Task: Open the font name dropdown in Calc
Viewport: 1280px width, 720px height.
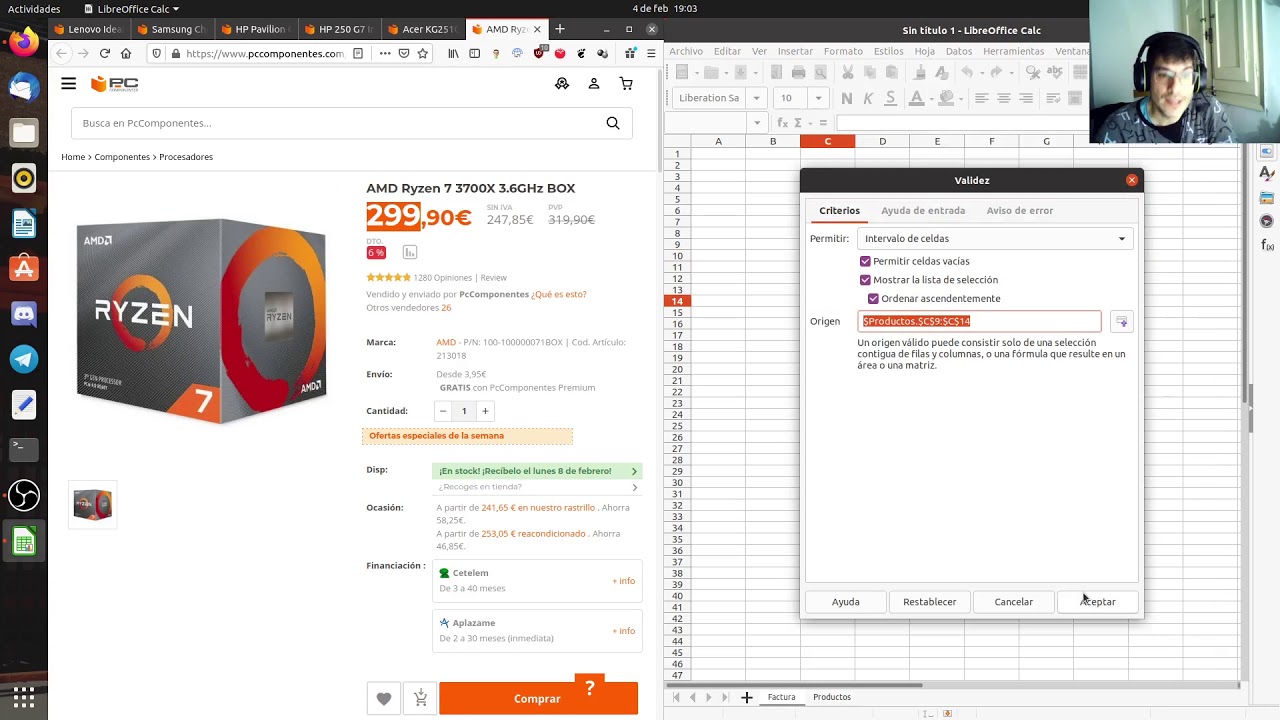Action: [x=757, y=98]
